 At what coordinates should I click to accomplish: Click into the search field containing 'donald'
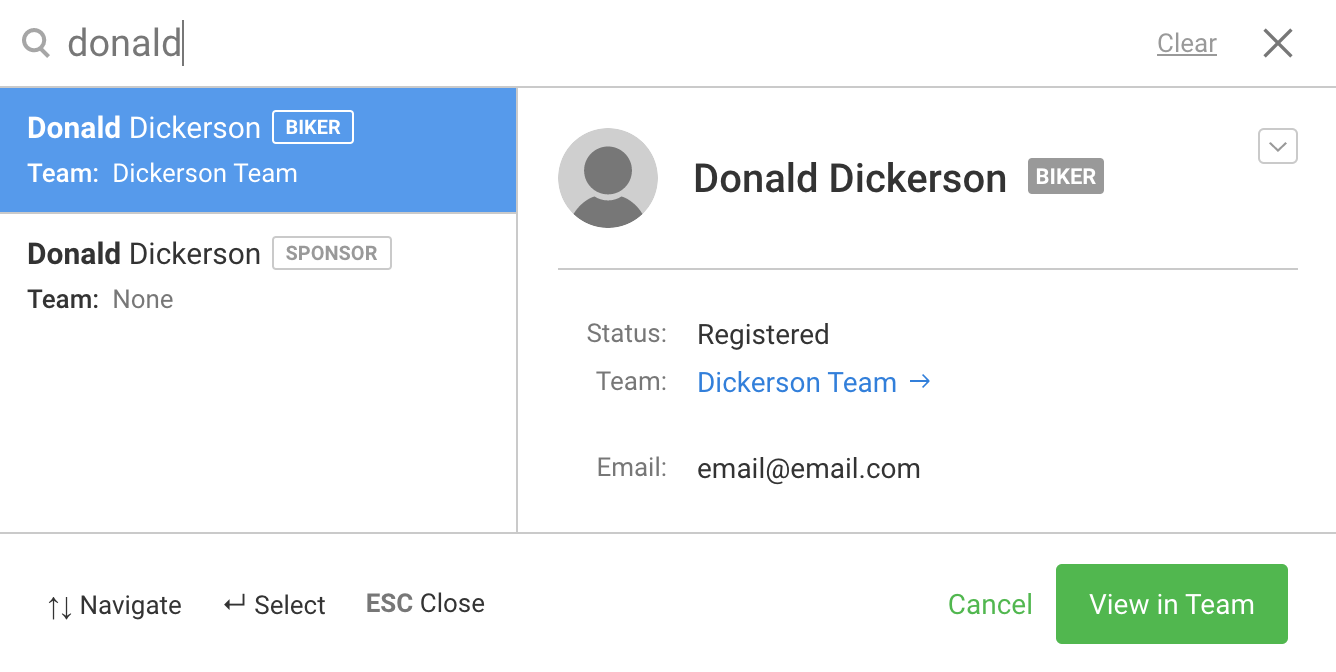coord(600,43)
